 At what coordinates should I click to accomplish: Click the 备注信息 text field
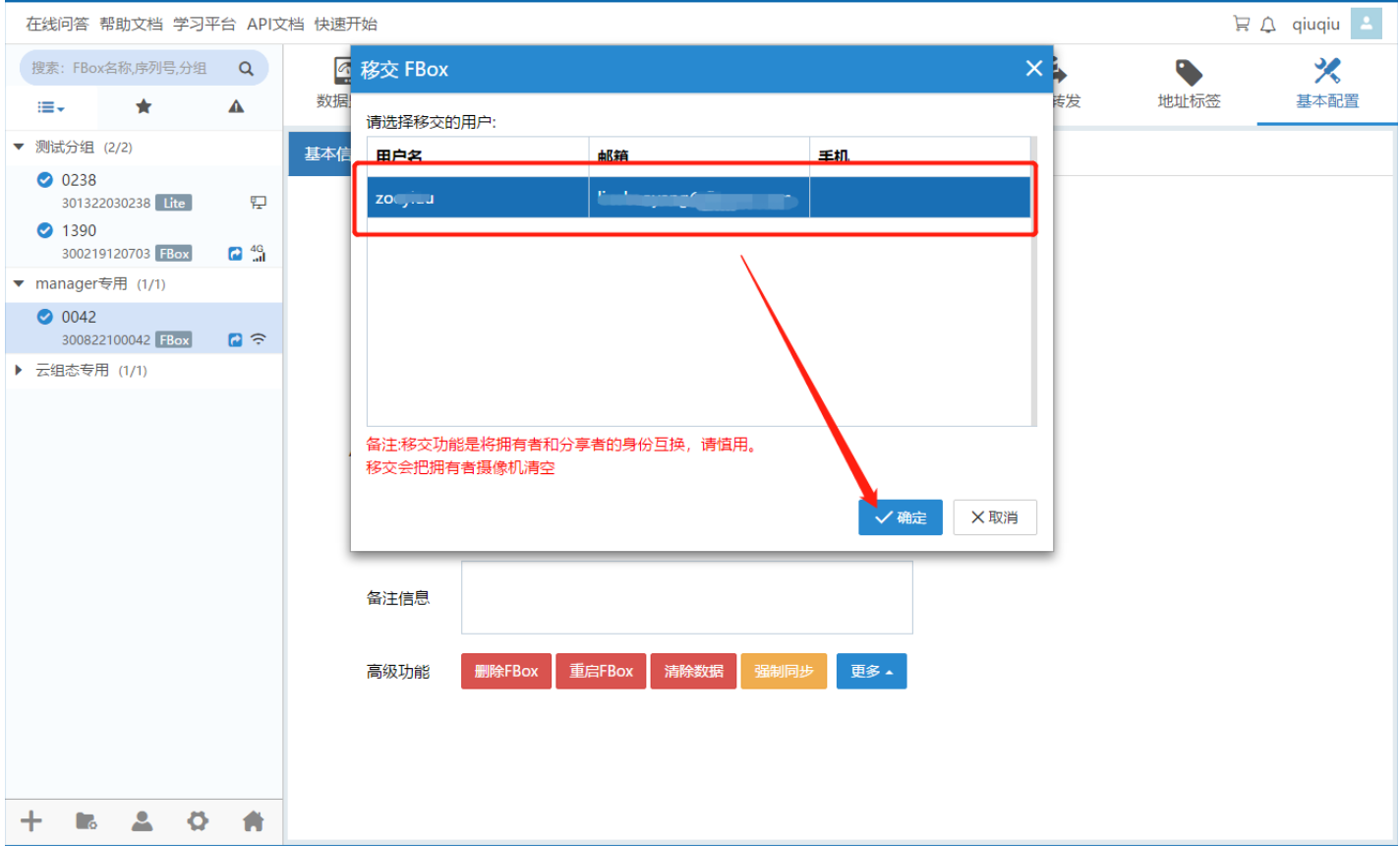[x=686, y=597]
